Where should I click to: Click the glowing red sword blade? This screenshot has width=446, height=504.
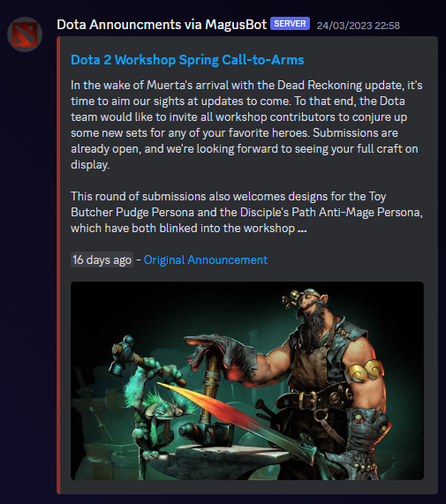[x=230, y=410]
